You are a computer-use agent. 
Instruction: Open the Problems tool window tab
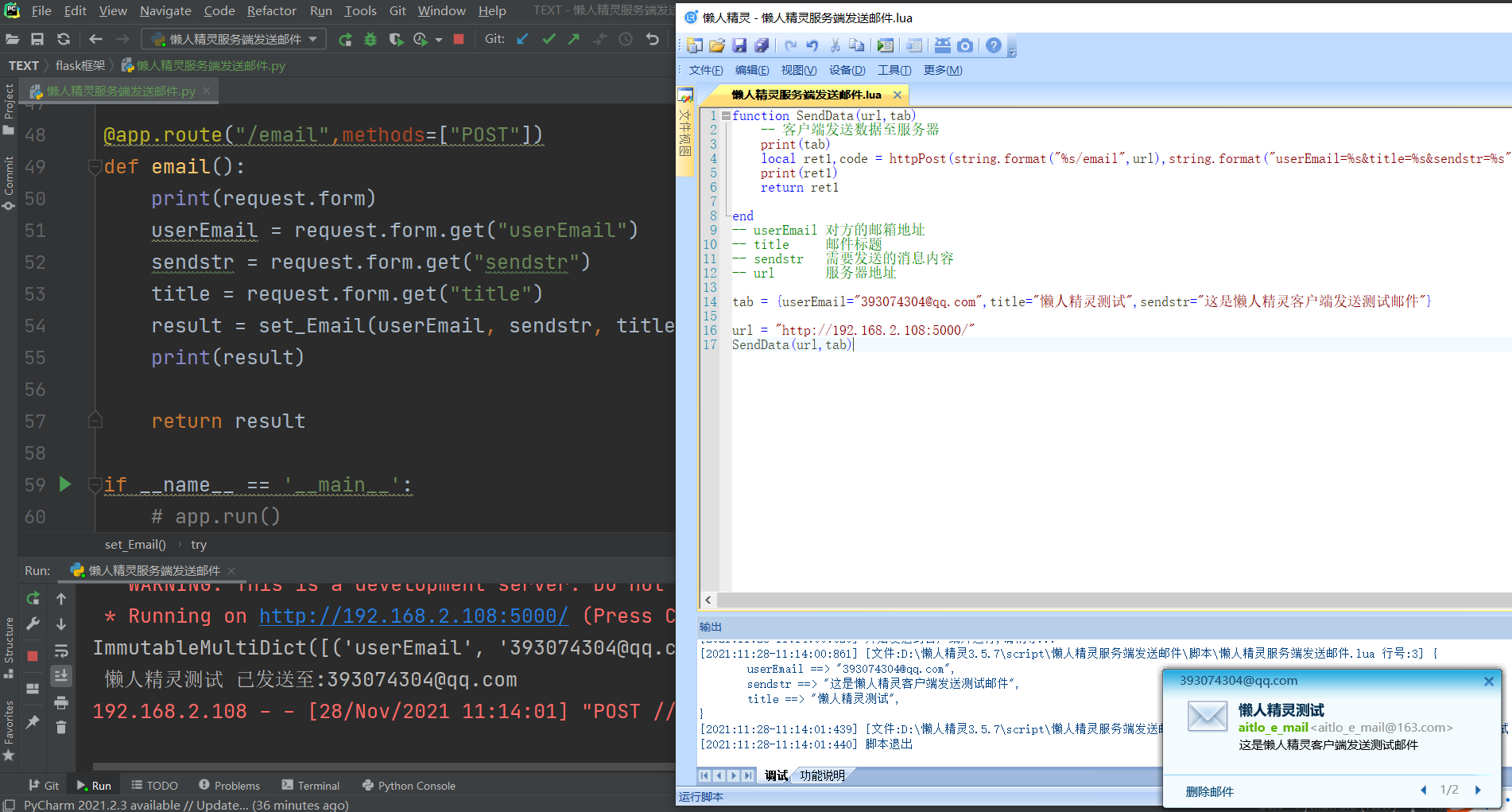[229, 786]
